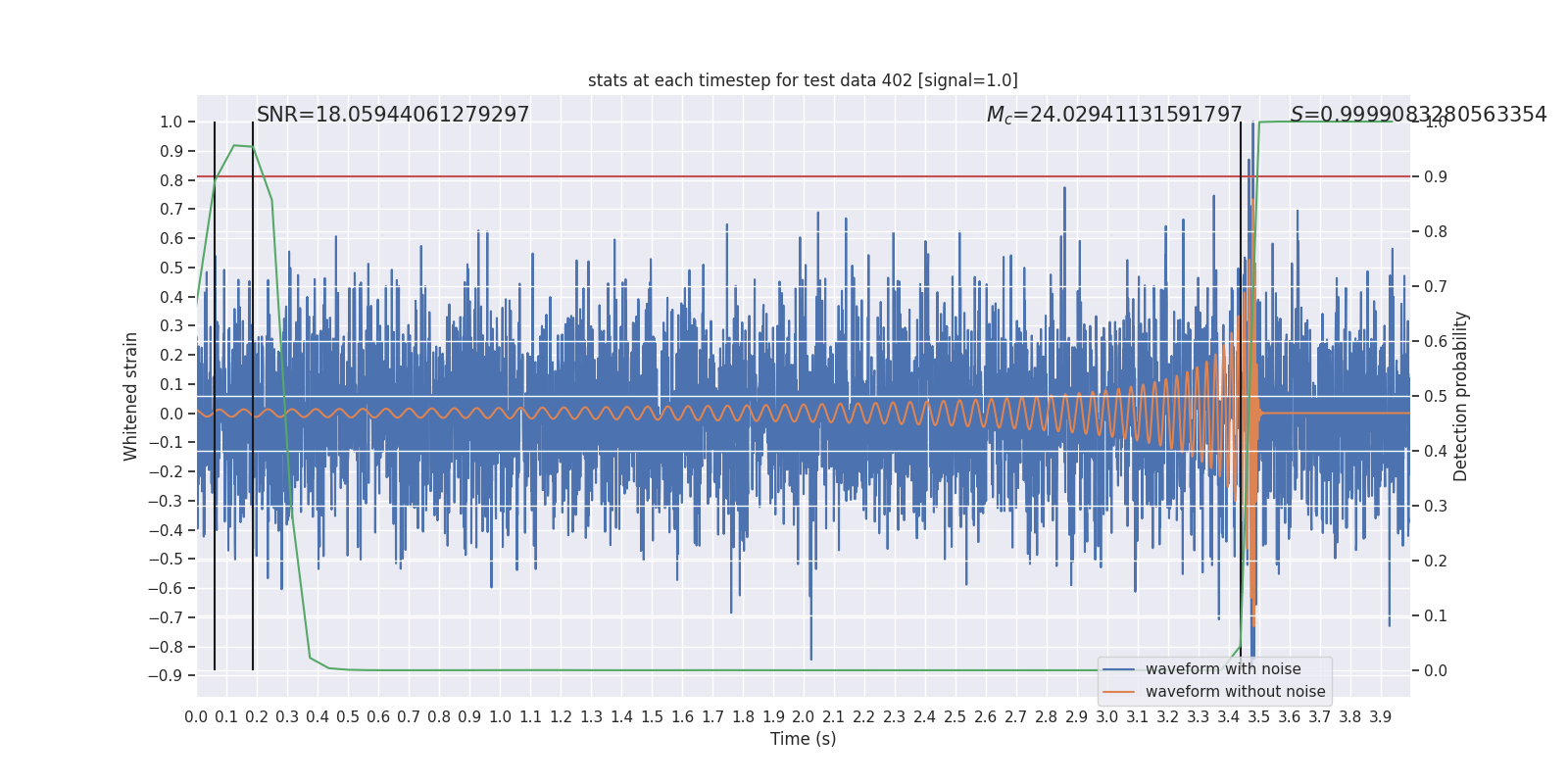Click the 'Whitened strain' y-axis label
This screenshot has height=784, width=1568.
click(x=131, y=396)
